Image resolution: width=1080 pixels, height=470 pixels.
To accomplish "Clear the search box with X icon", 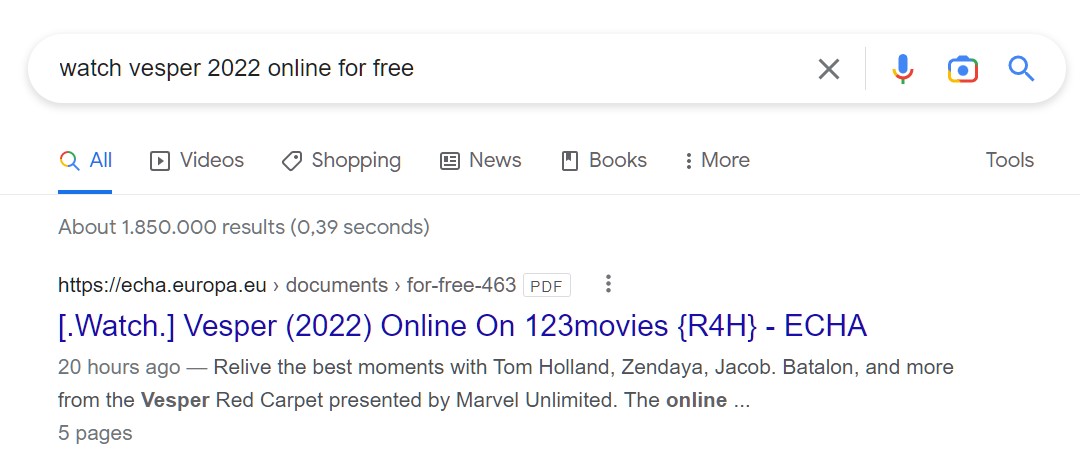I will point(829,69).
